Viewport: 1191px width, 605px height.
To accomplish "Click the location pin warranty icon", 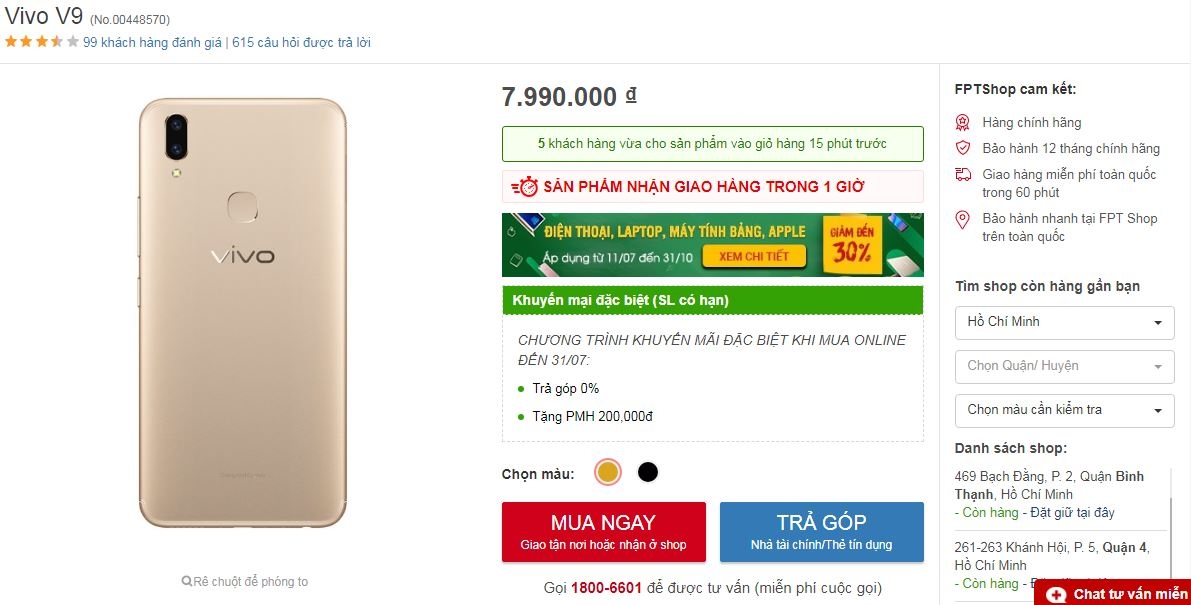I will click(x=963, y=219).
